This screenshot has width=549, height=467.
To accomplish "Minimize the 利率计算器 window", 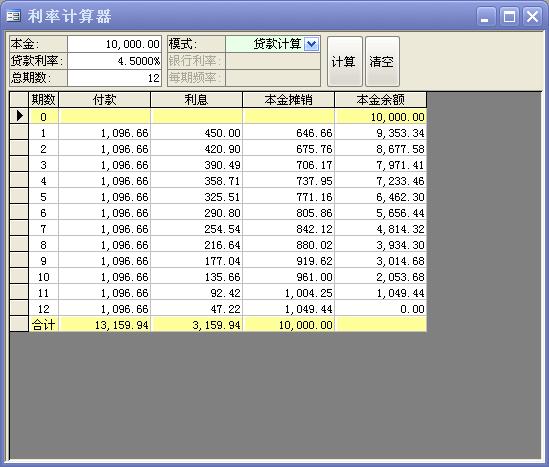I will (486, 16).
